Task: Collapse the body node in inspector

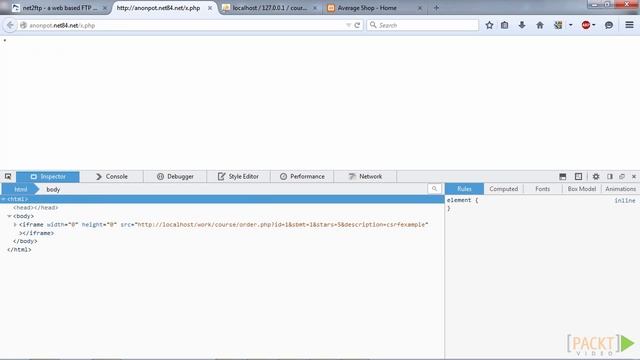Action: 9,216
